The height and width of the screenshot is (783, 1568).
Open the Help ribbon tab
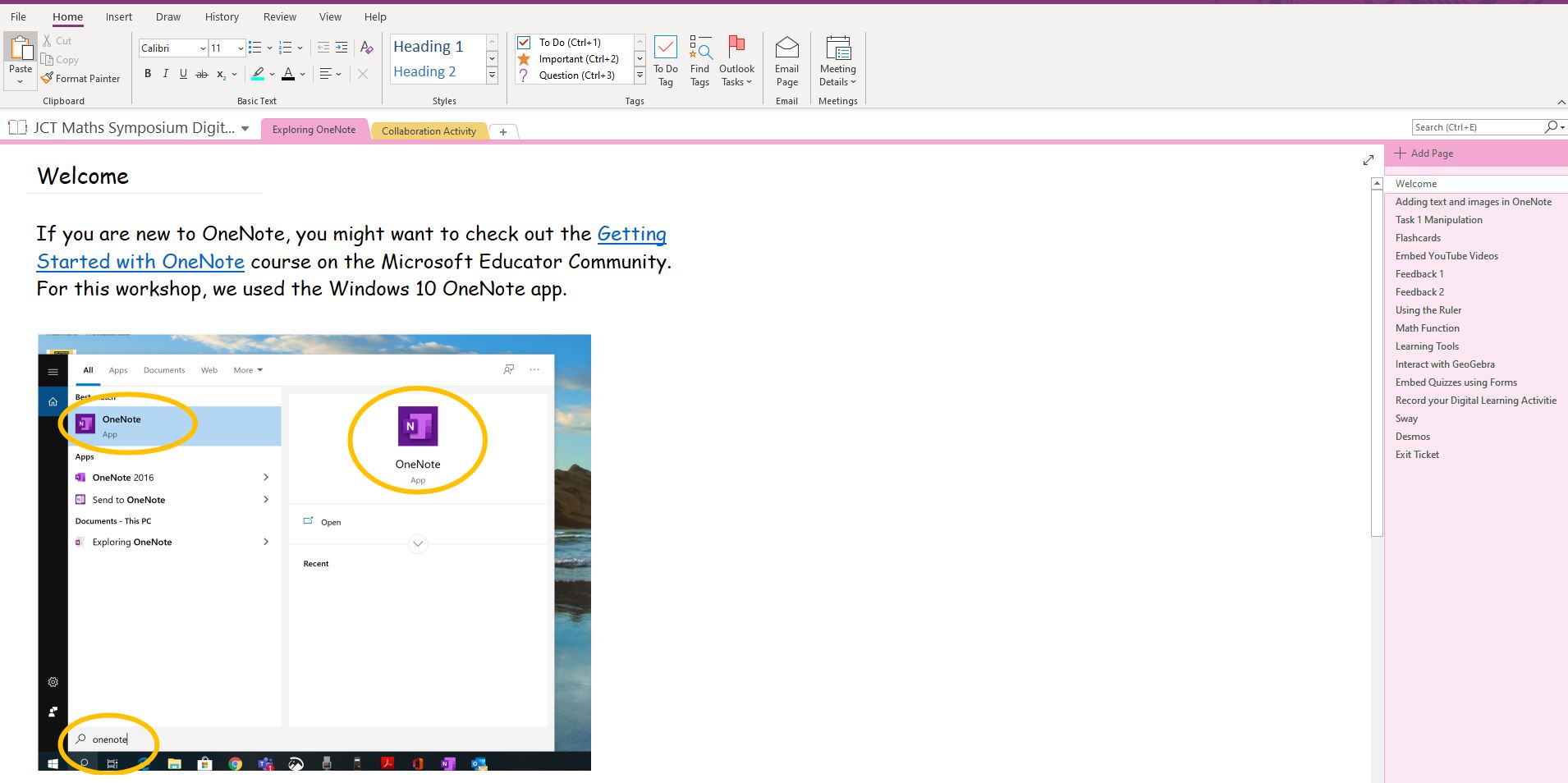click(375, 16)
